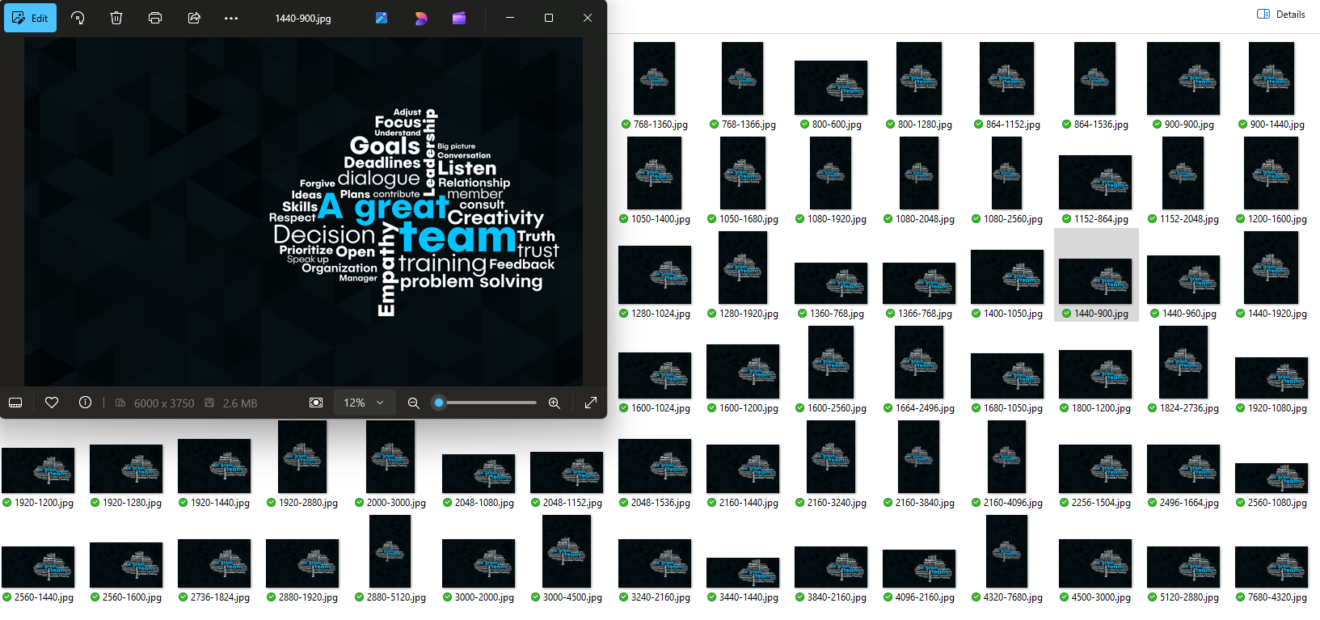Rotate the current image
Viewport: 1320px width, 620px height.
pyautogui.click(x=77, y=18)
